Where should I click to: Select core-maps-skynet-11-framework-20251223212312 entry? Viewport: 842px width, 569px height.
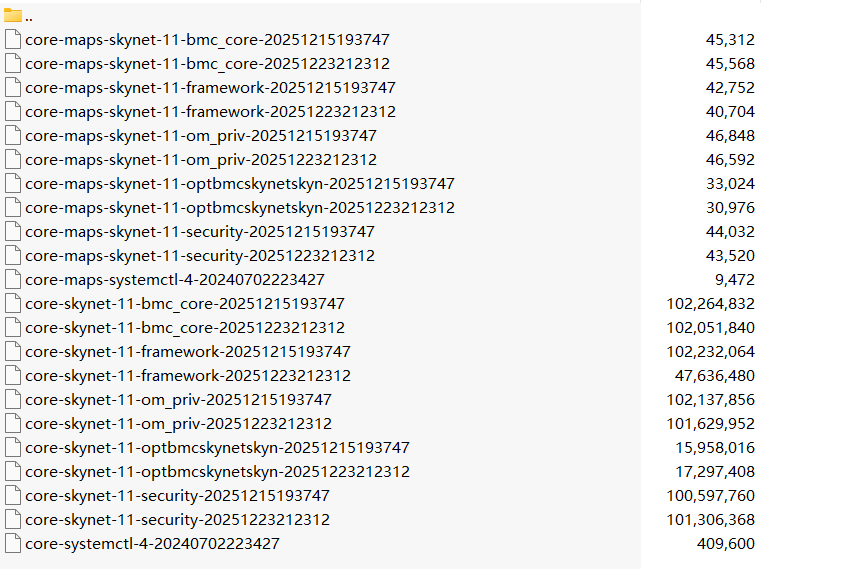click(x=210, y=112)
